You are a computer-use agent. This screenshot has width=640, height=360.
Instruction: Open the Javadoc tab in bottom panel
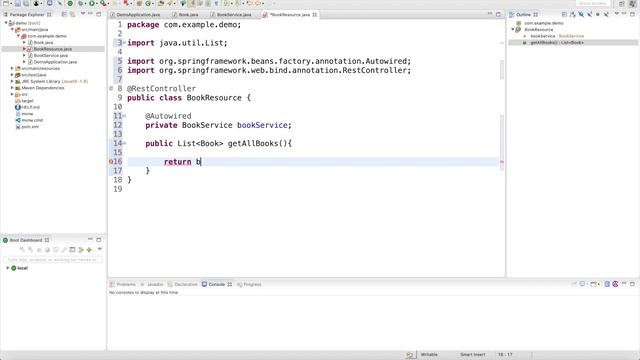pos(155,284)
